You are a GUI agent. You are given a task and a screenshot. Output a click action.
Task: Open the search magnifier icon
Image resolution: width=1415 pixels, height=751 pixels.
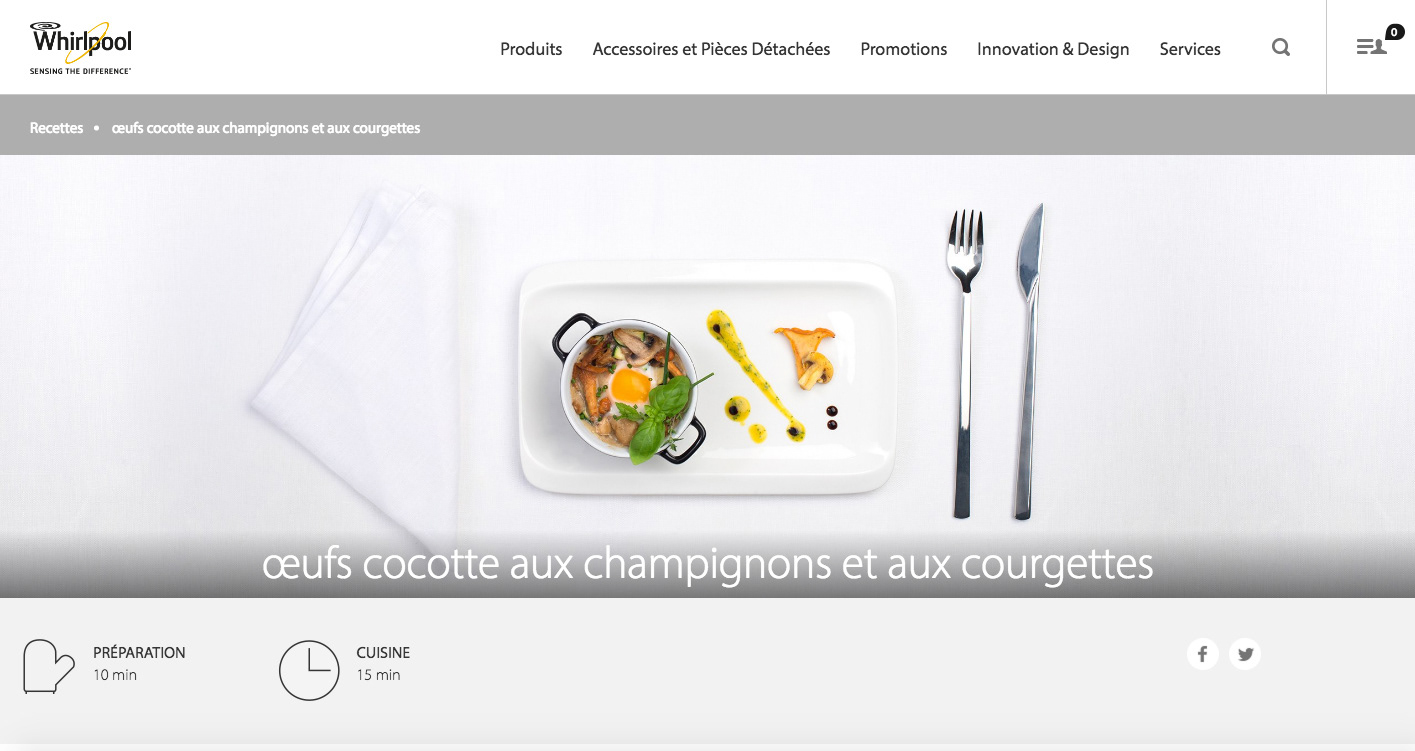[1281, 47]
